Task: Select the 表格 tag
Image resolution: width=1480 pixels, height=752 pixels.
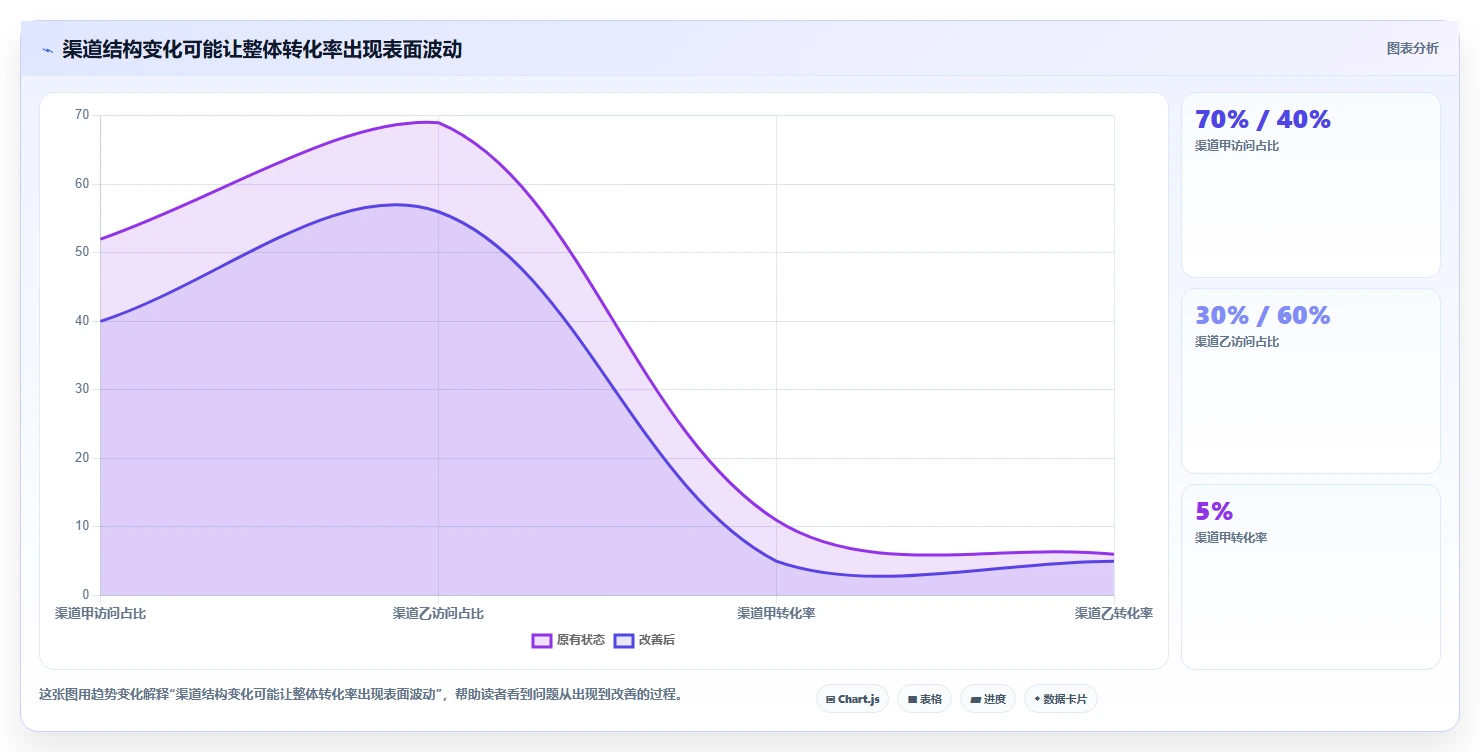Action: pos(924,699)
